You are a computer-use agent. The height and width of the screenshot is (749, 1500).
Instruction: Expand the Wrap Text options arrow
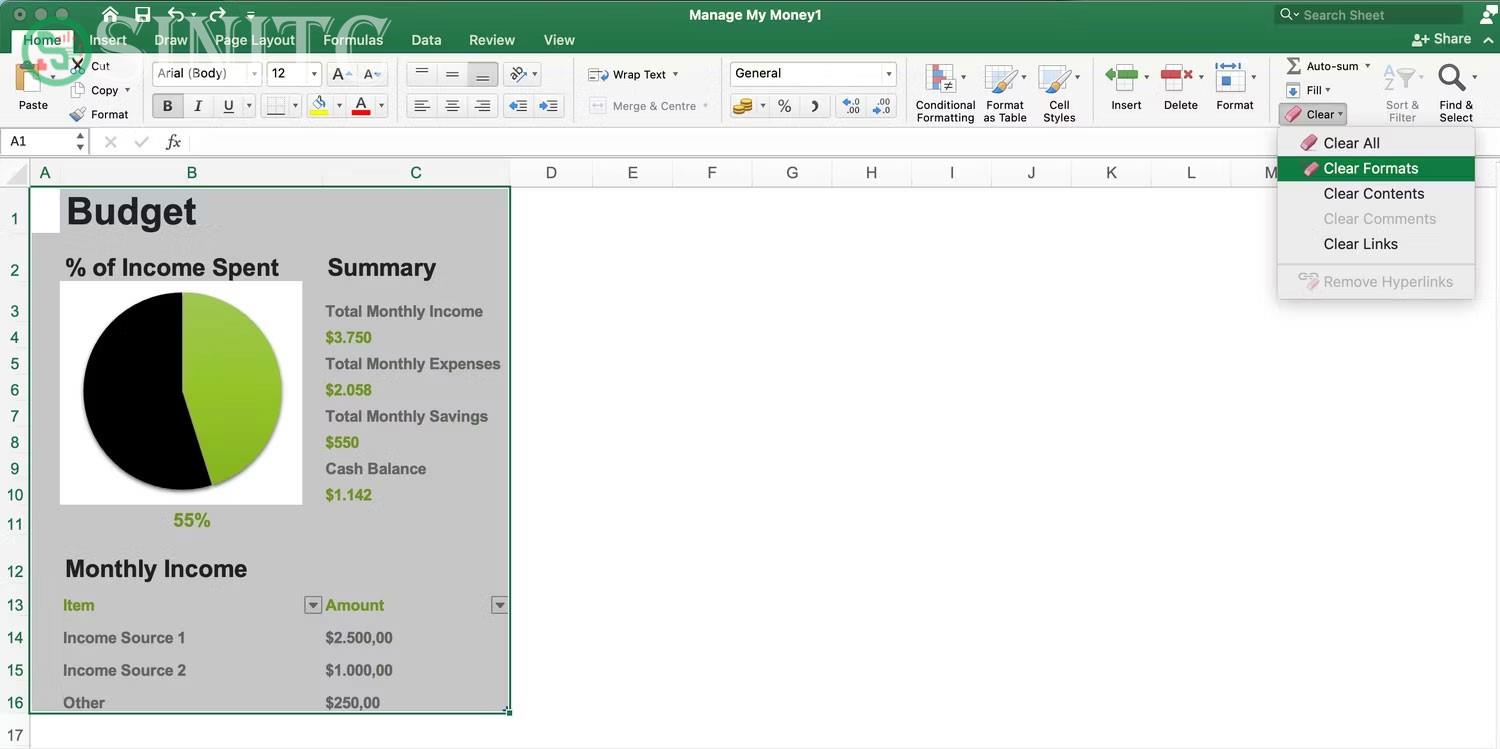[675, 75]
